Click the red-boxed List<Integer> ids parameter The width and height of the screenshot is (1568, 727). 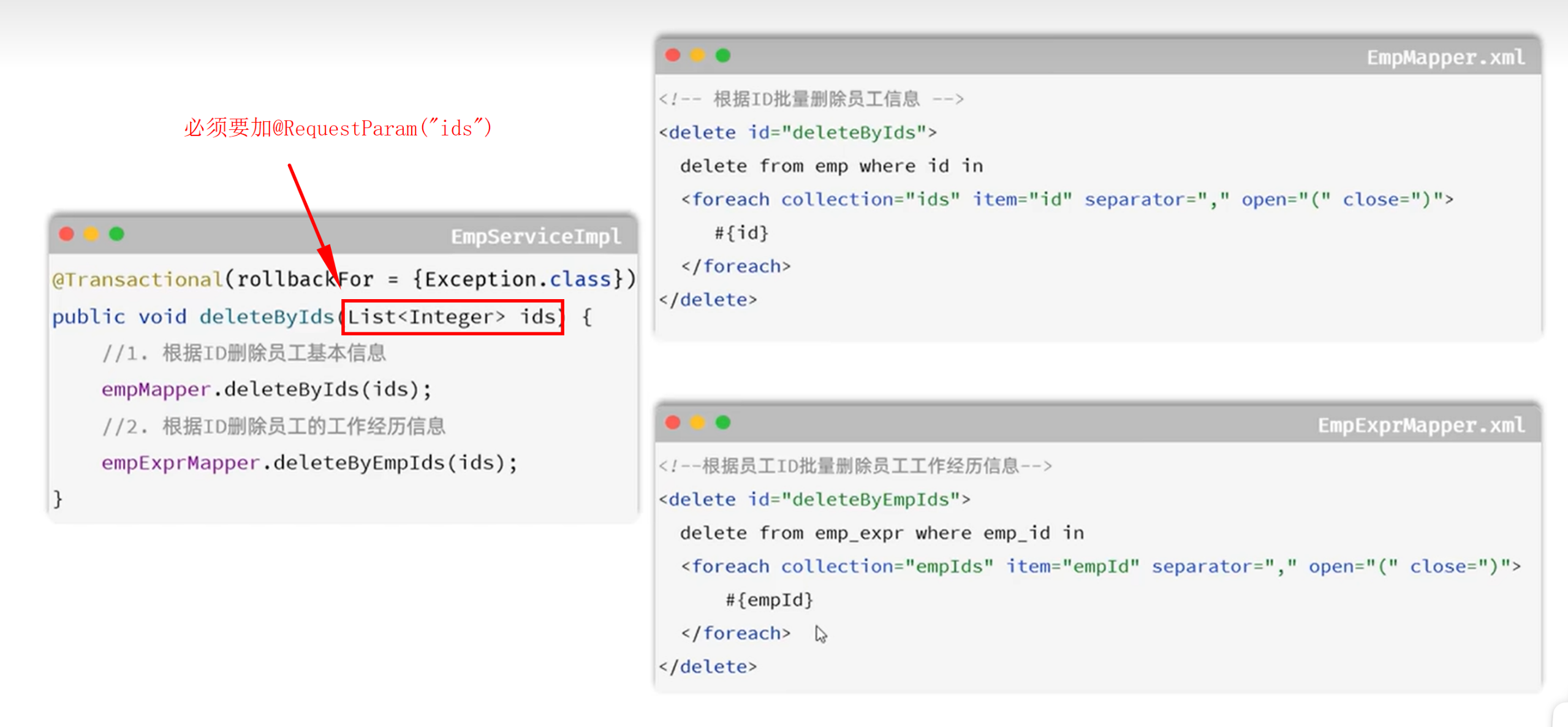(x=452, y=317)
